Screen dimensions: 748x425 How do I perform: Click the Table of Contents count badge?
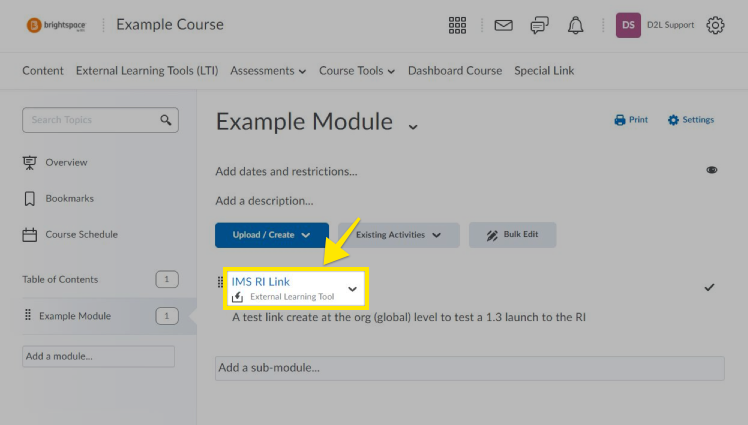[167, 280]
